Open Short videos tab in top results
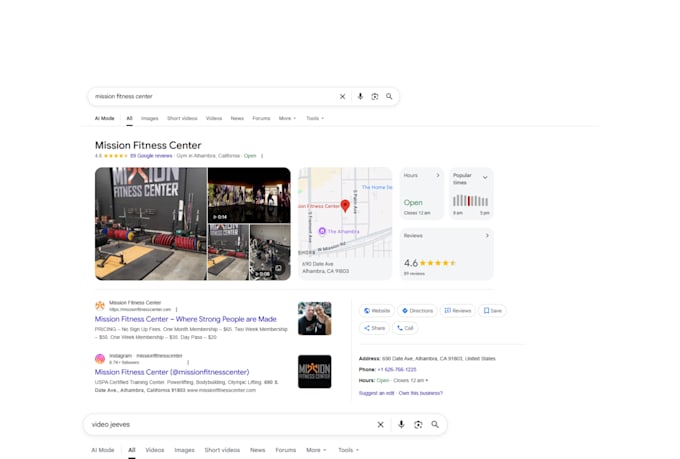680x459 pixels. point(182,118)
